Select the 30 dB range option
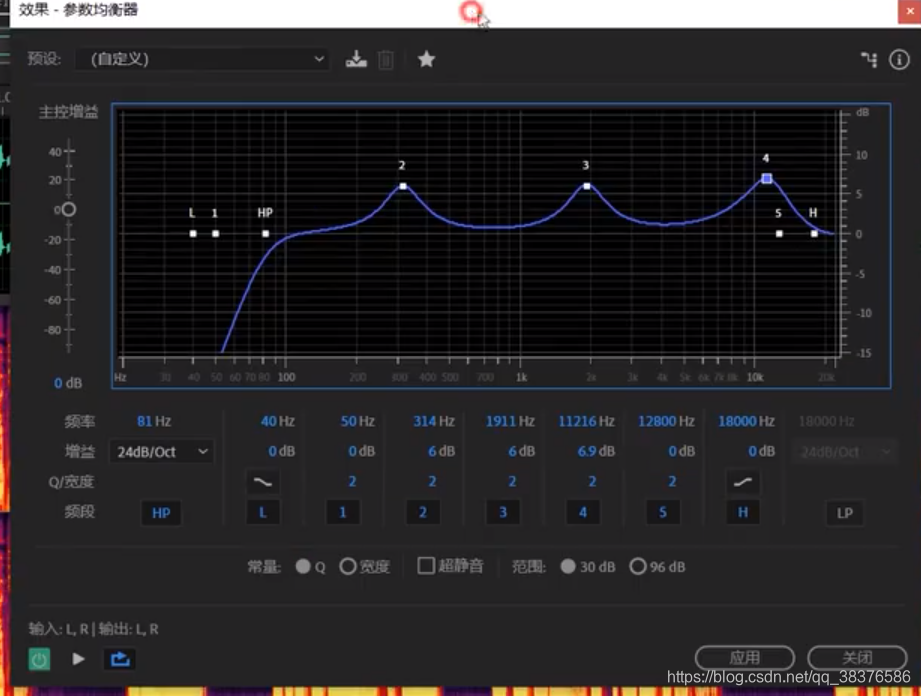Viewport: 921px width, 696px height. tap(568, 566)
